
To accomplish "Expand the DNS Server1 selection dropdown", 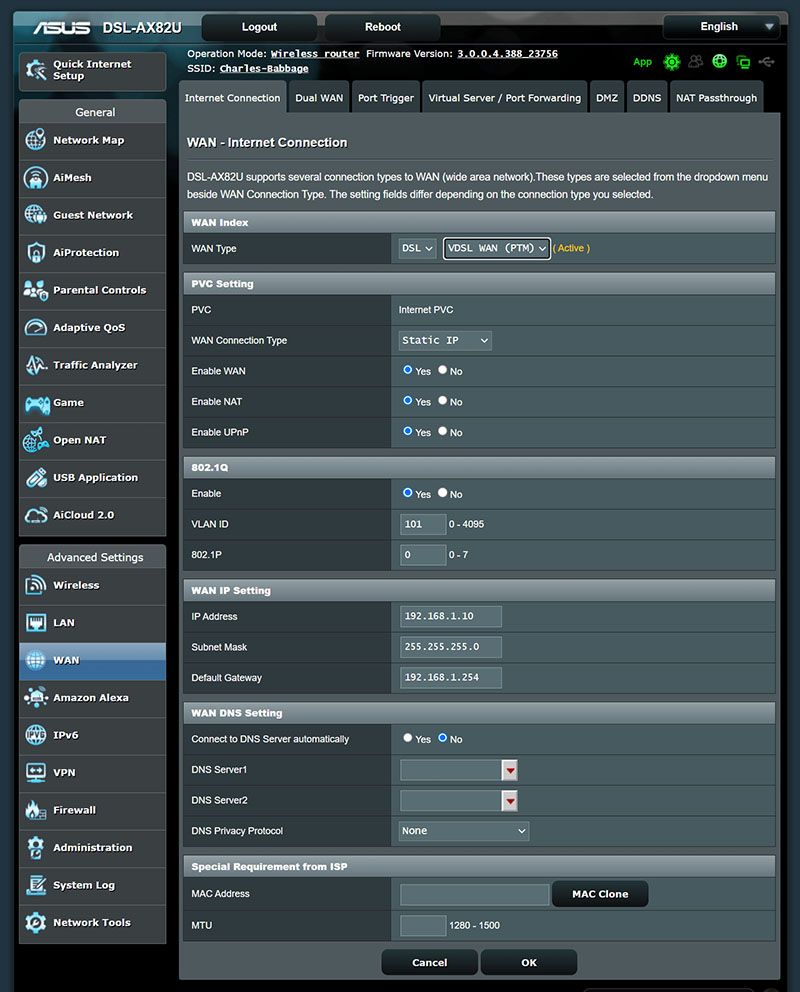I will [510, 769].
